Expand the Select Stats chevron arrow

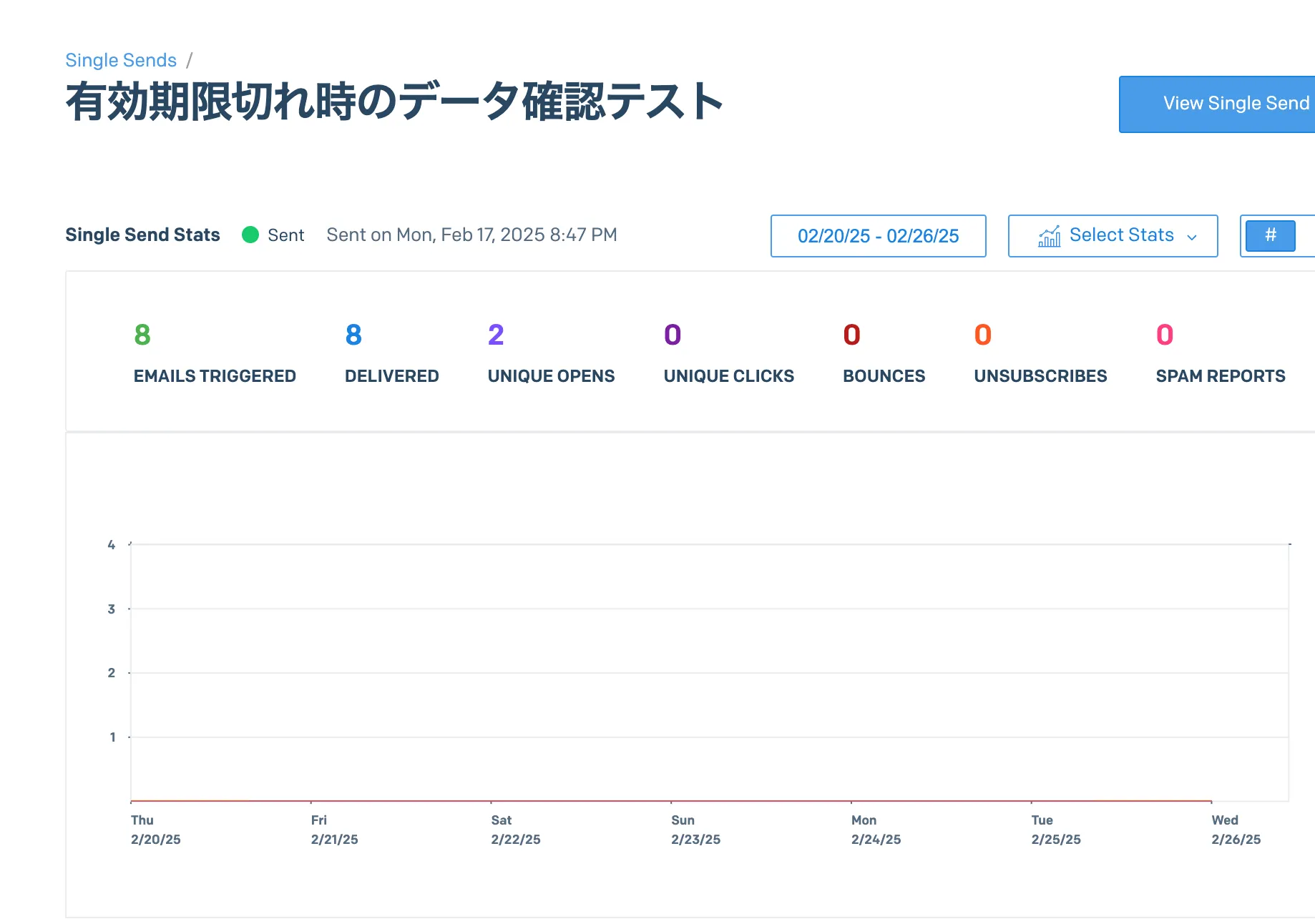point(1192,237)
